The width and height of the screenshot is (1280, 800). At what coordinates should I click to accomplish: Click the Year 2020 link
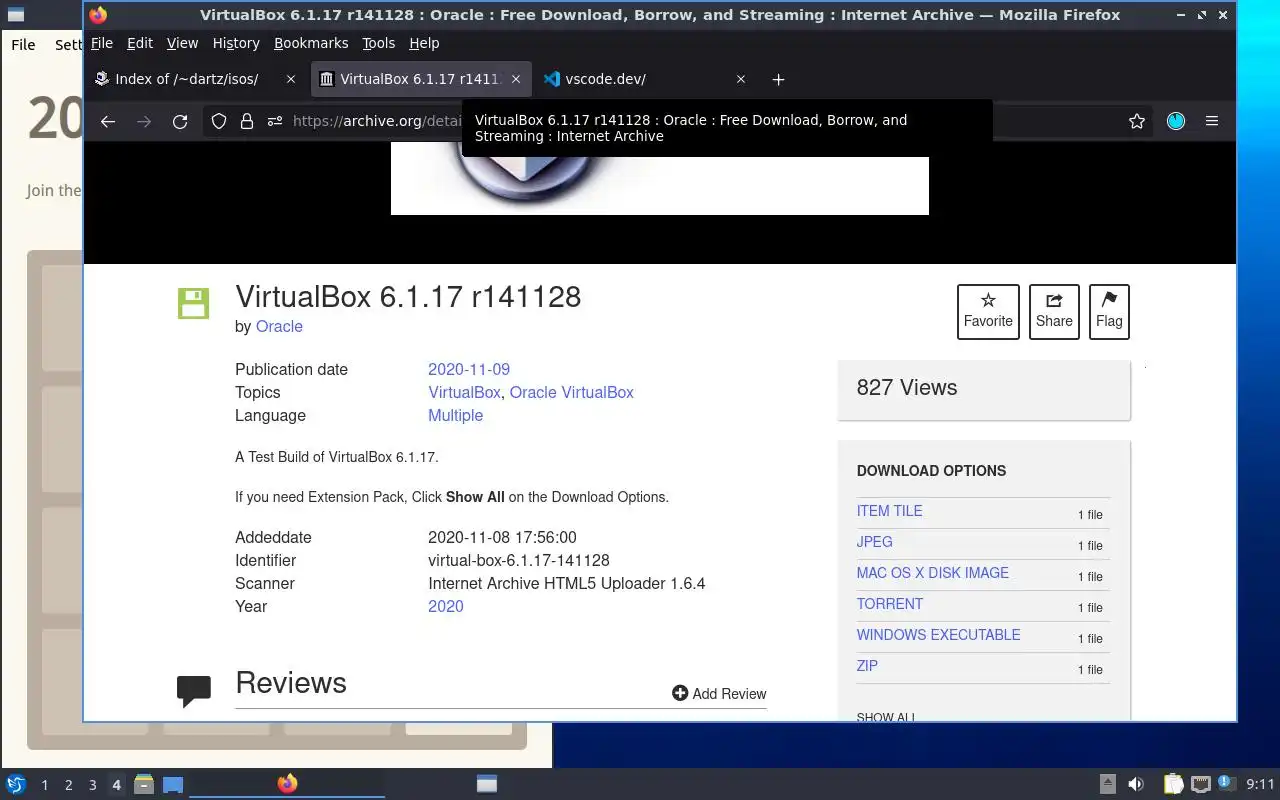(x=445, y=606)
